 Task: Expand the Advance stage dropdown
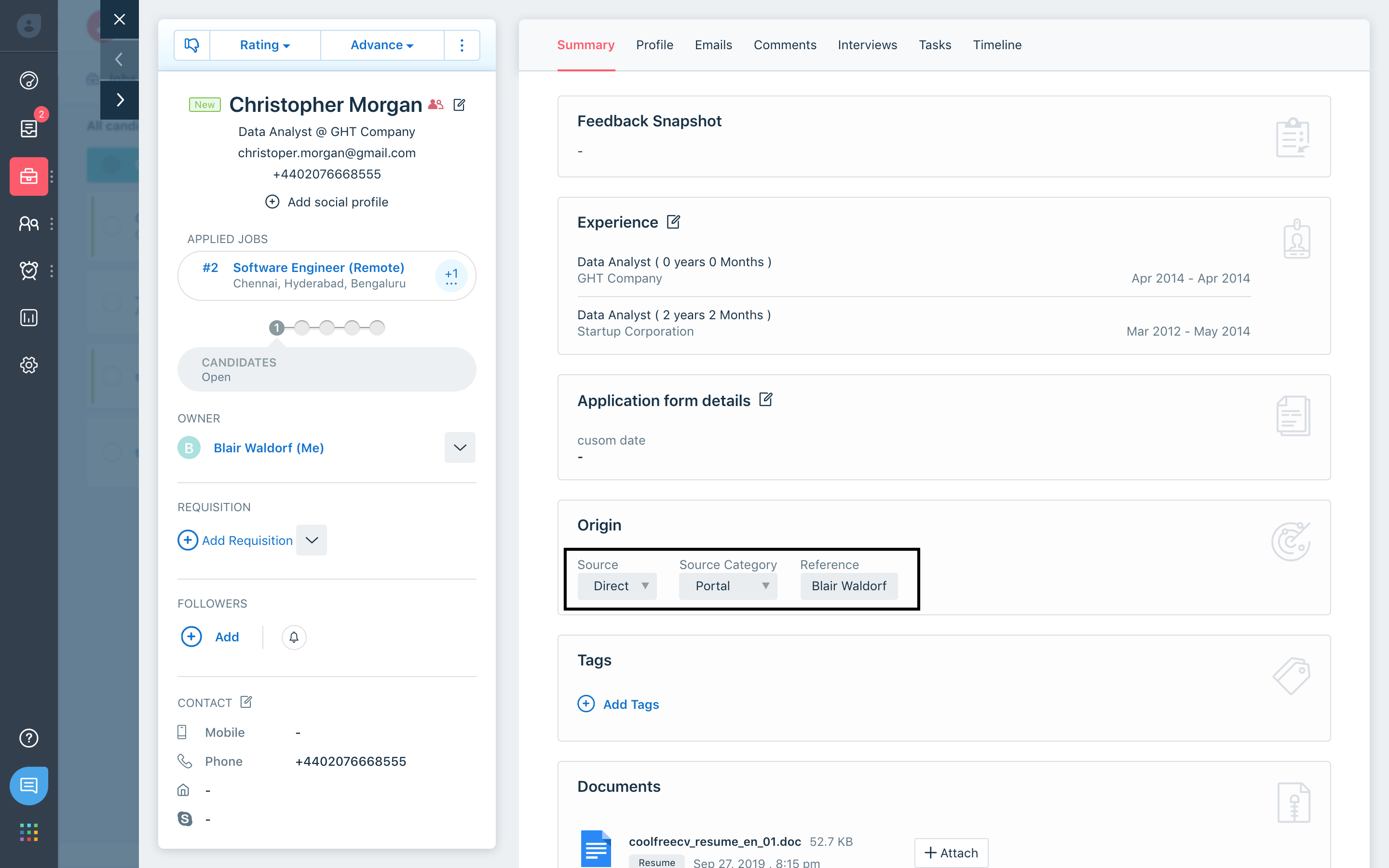[381, 45]
